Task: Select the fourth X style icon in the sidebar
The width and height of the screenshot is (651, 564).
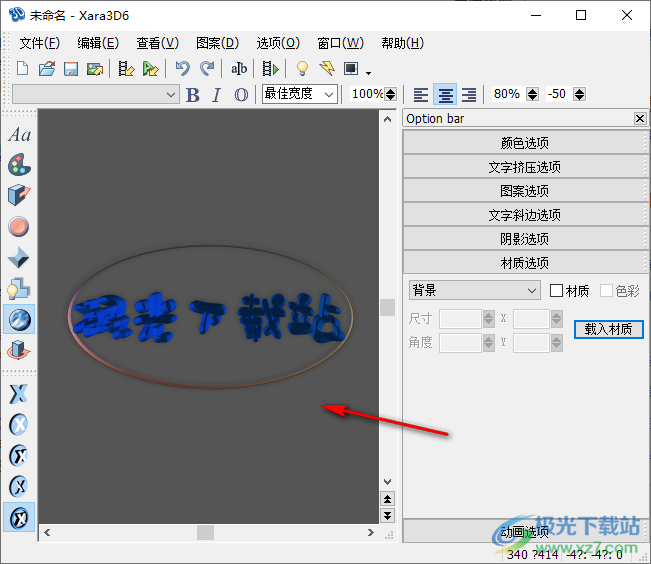Action: point(19,486)
